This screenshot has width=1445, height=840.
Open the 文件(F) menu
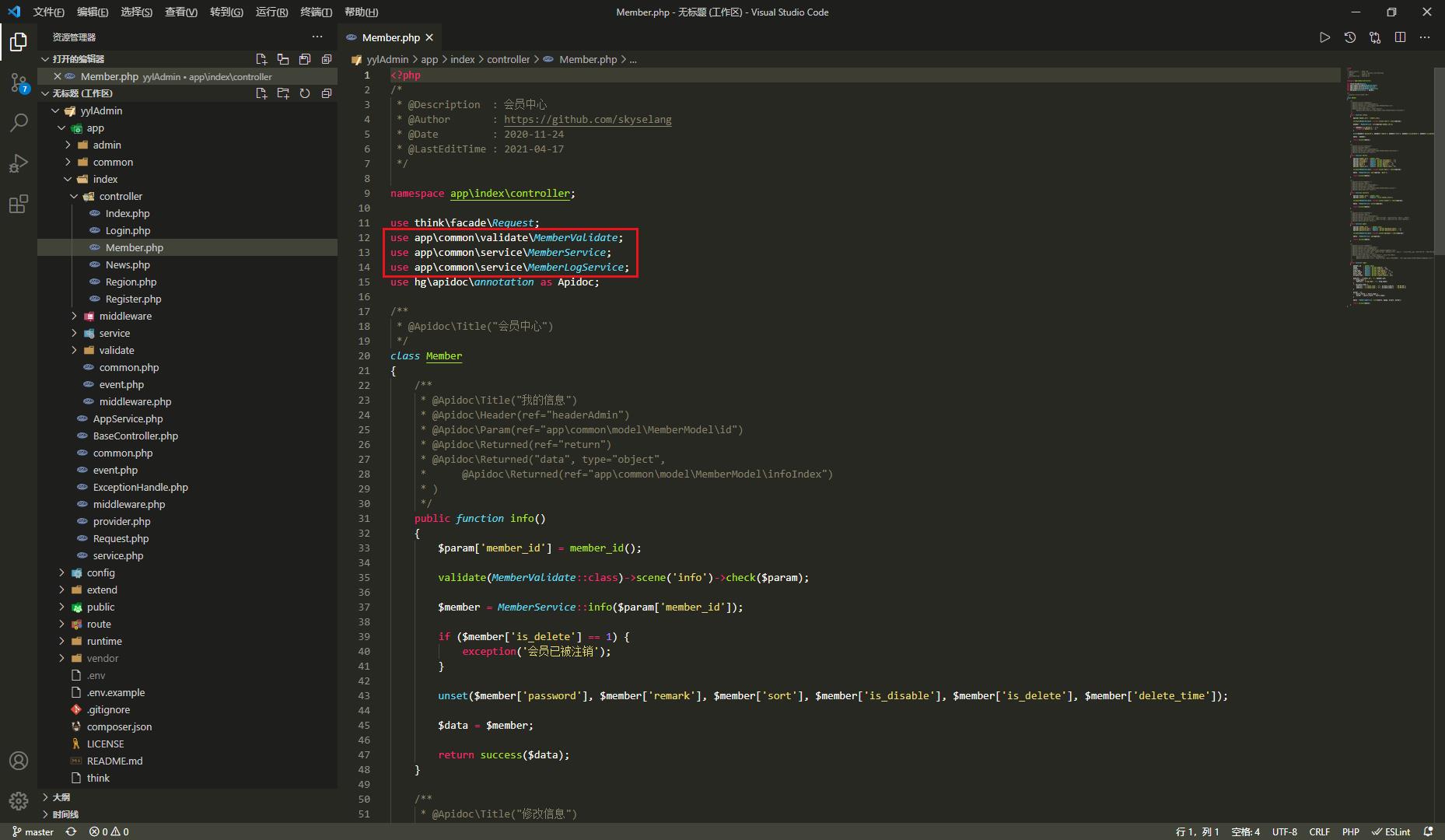coord(48,12)
